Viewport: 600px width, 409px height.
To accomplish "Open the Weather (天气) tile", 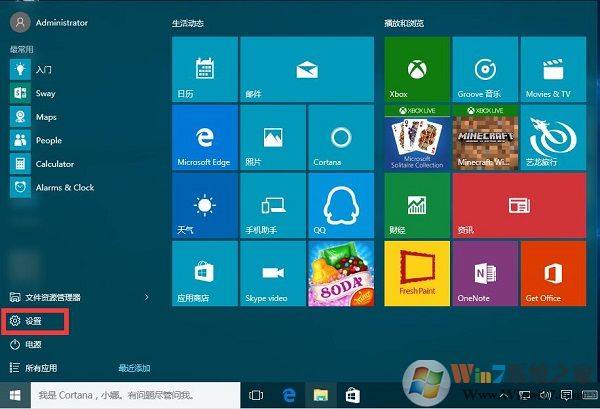I will point(205,205).
